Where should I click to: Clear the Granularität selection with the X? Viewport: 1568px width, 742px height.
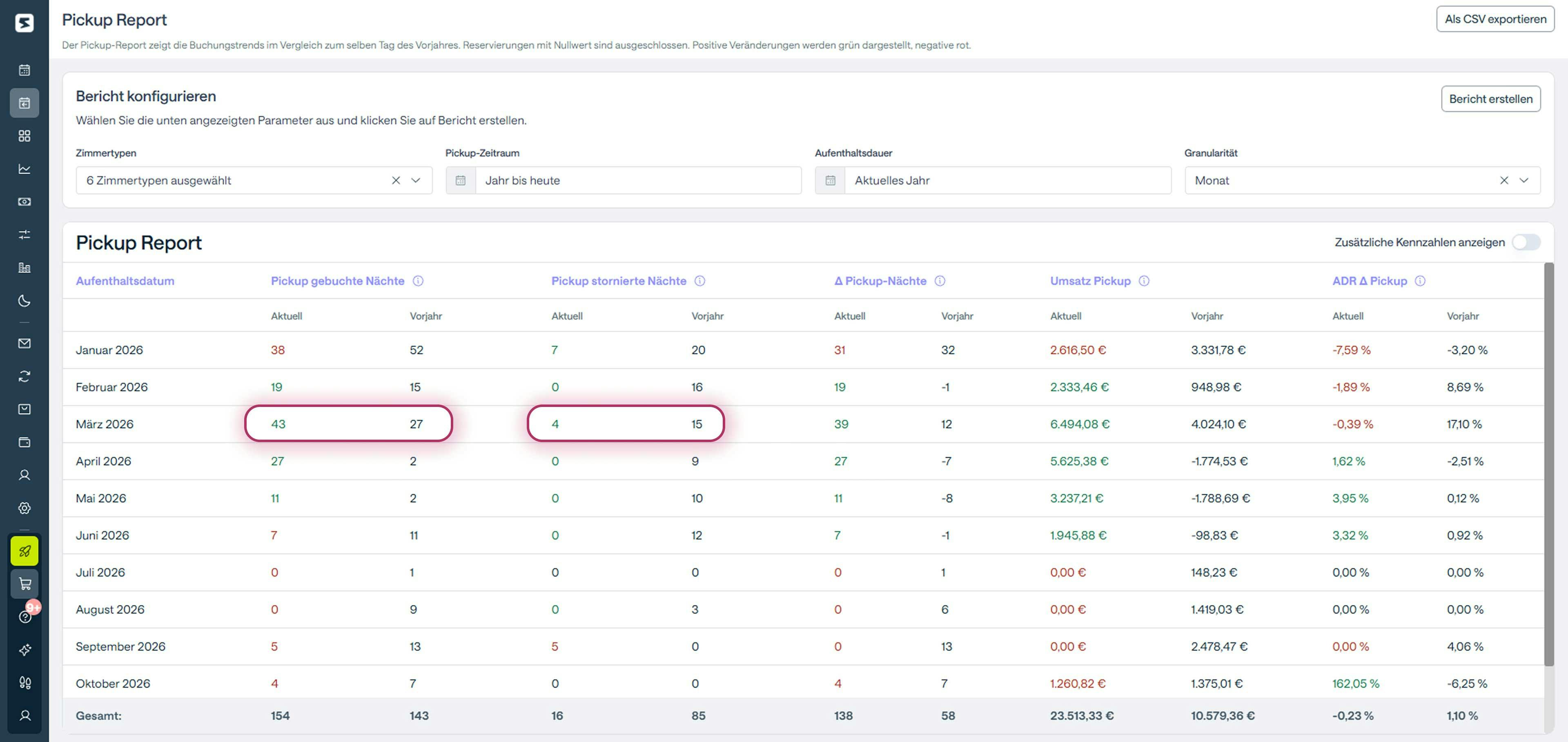pyautogui.click(x=1504, y=180)
